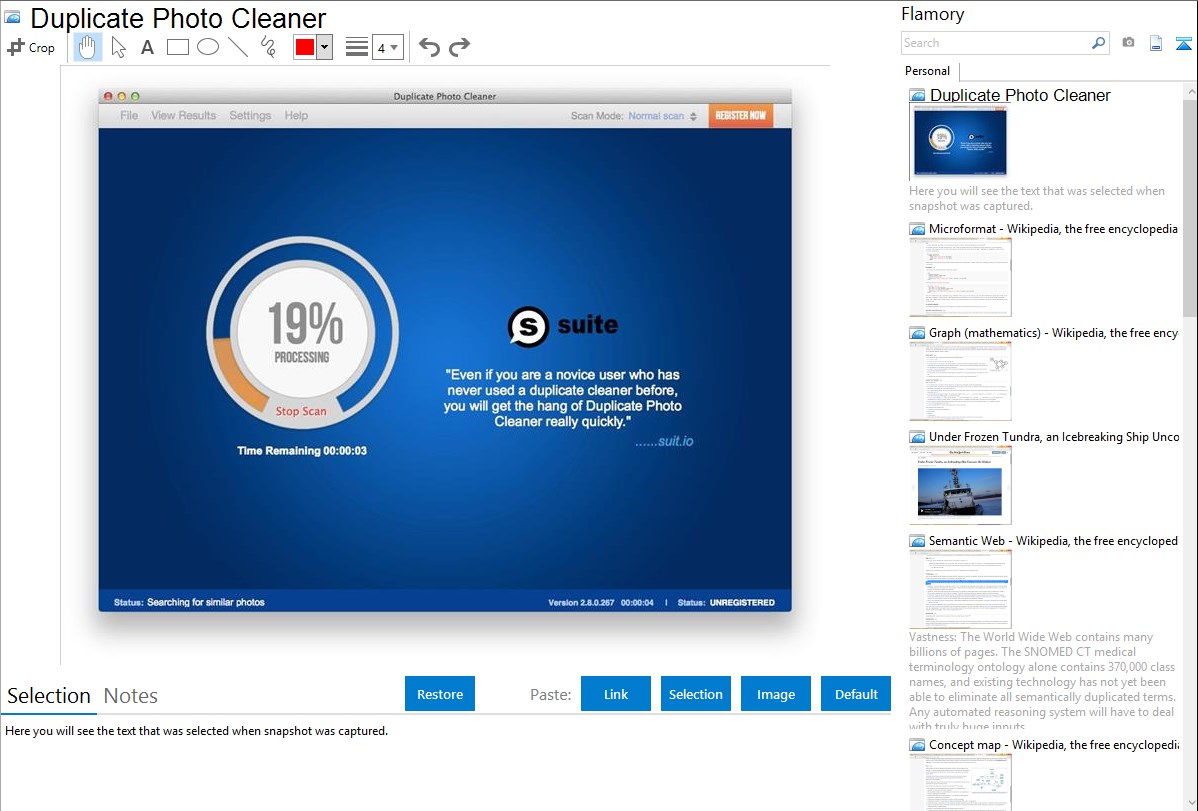Image resolution: width=1198 pixels, height=811 pixels.
Task: Click the magnifier search icon
Action: point(1098,43)
